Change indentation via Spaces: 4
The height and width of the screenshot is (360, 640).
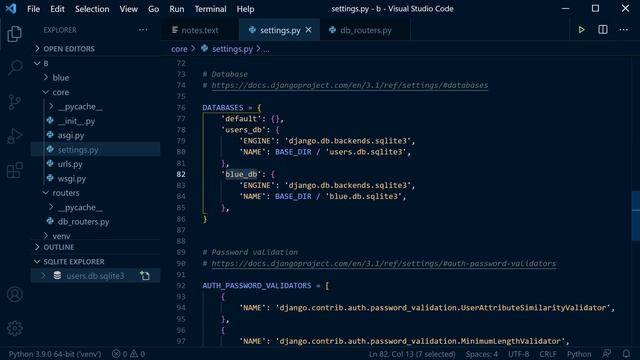coord(482,354)
